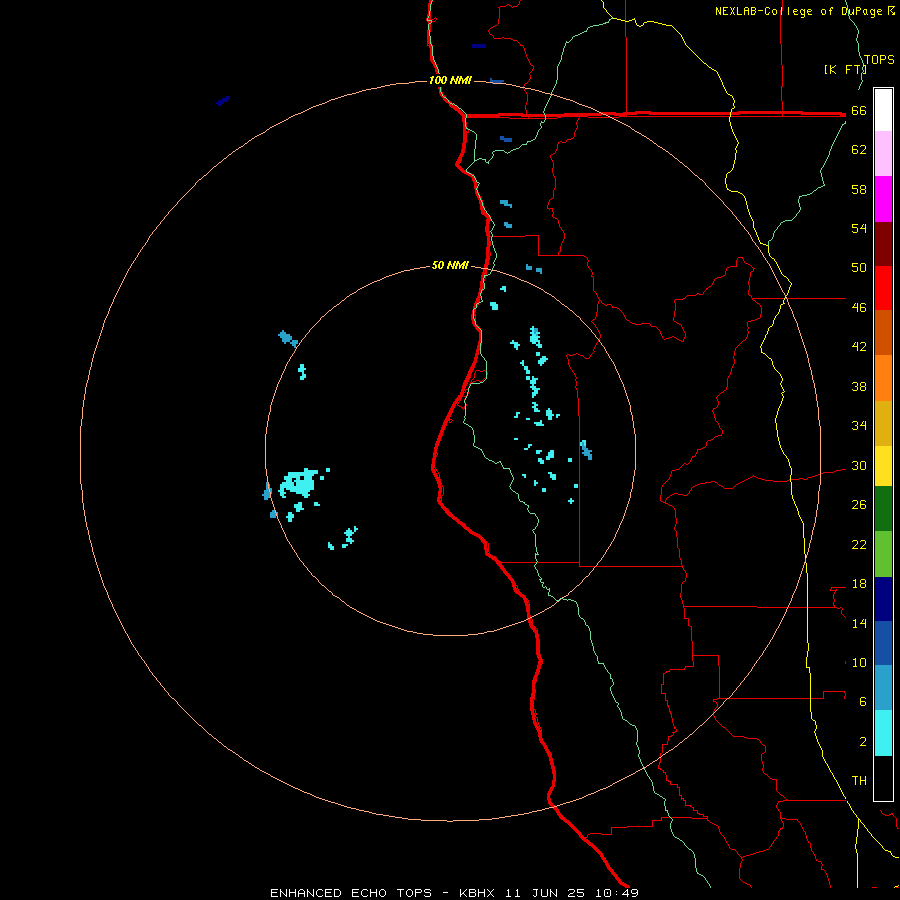Pick the cyan legend swatch
Screen dimensions: 900x900
coord(883,733)
